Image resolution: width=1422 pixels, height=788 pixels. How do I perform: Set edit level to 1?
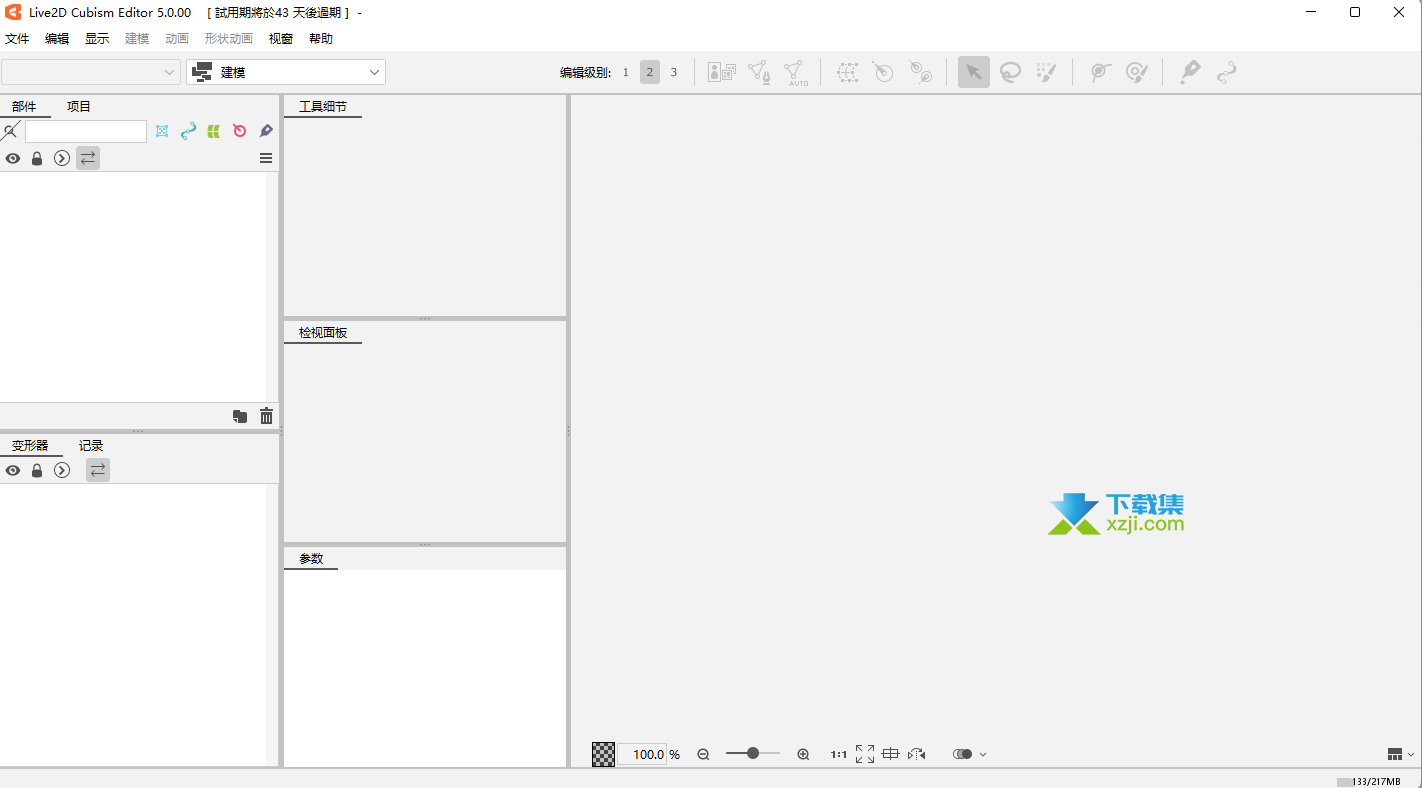click(x=626, y=72)
